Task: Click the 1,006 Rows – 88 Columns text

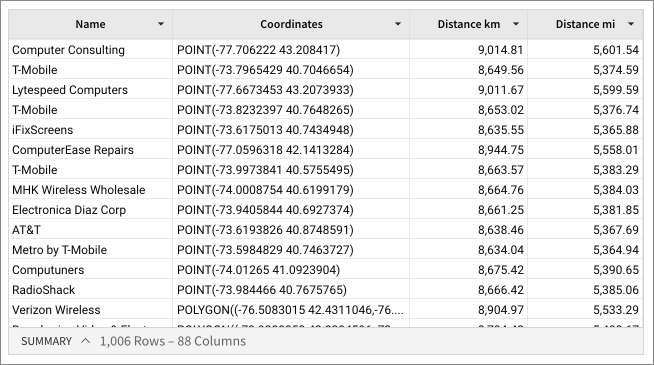Action: point(173,341)
